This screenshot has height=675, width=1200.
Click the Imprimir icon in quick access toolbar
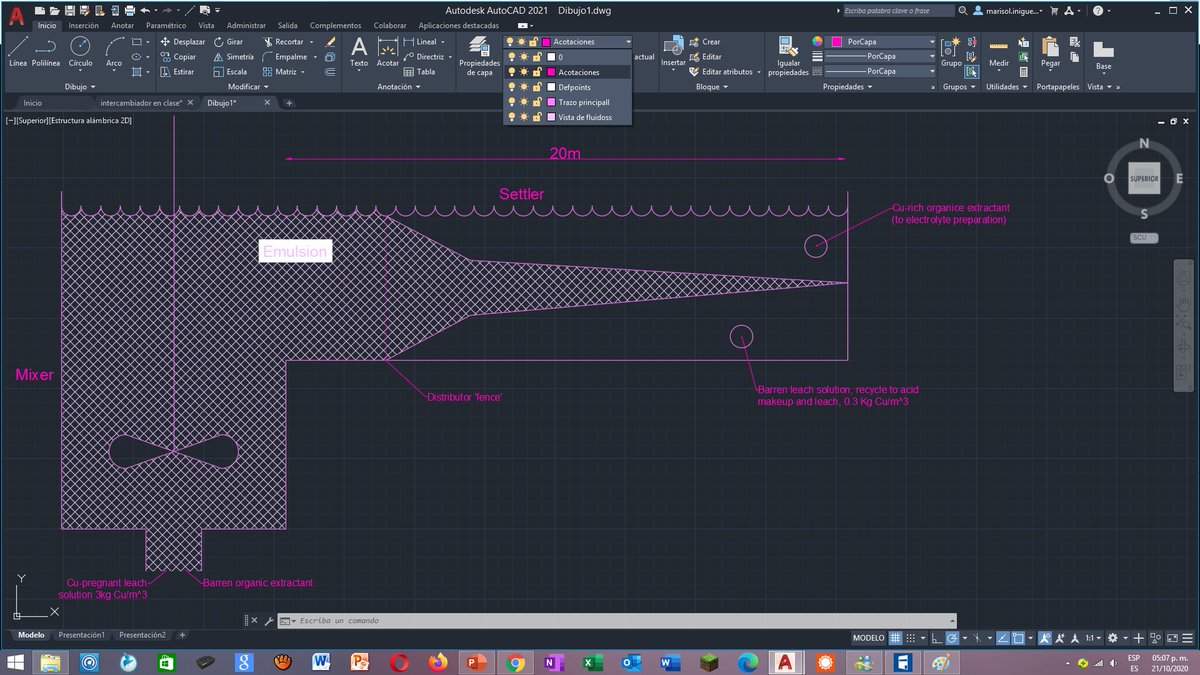(x=128, y=10)
